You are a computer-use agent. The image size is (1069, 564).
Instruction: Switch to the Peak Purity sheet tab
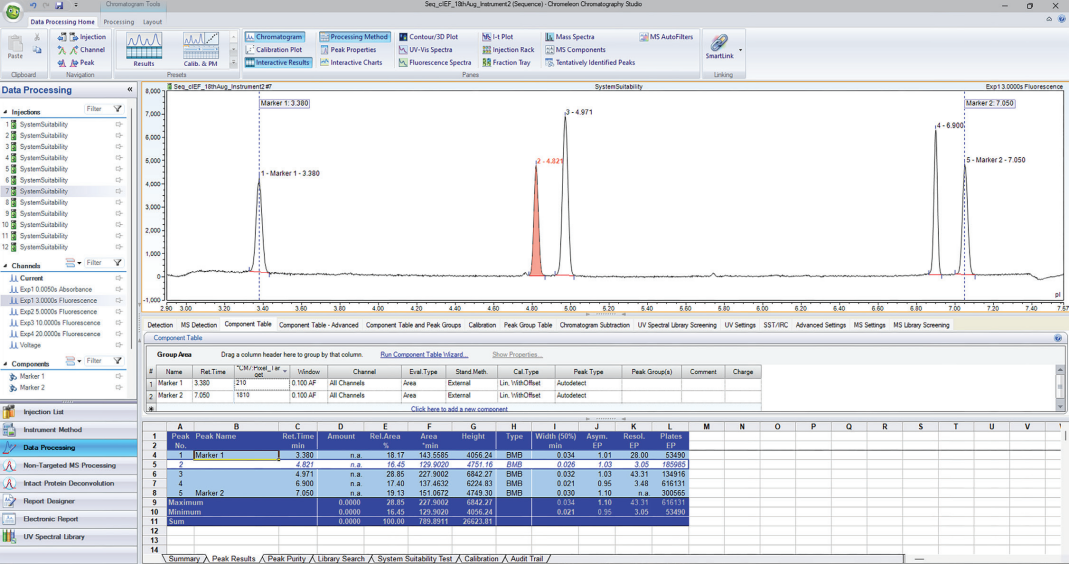(x=287, y=559)
